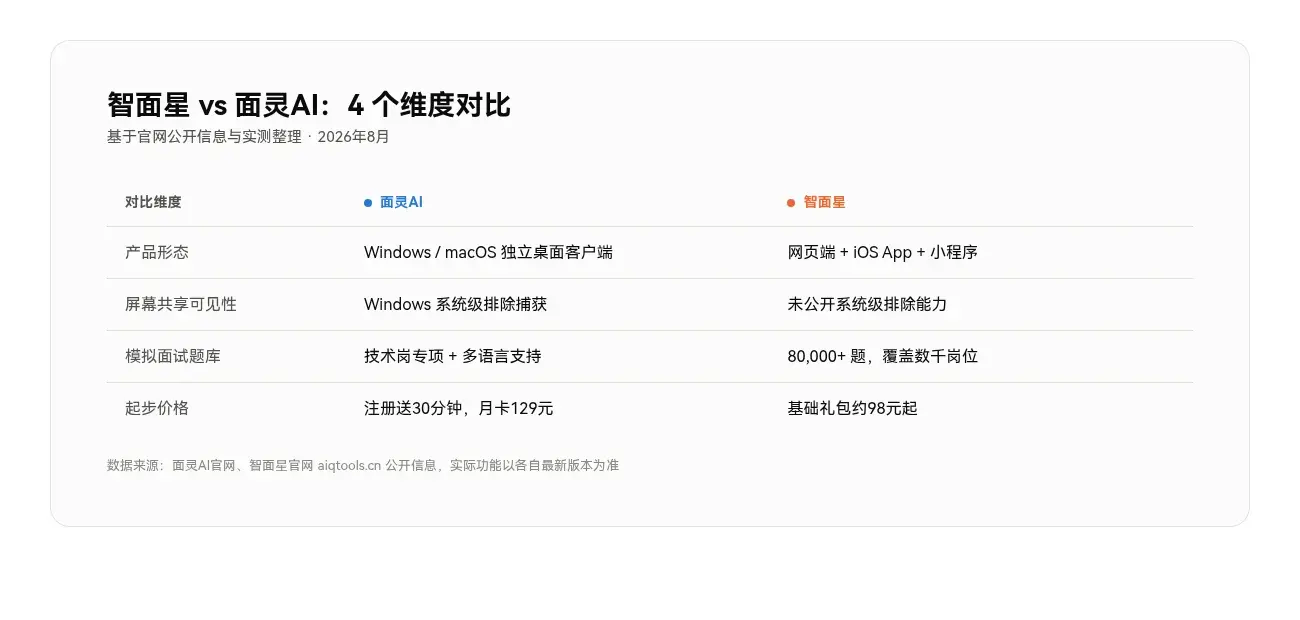The width and height of the screenshot is (1300, 620).
Task: Select cell '技术岗专项 + 多语言支持'
Action: 452,357
